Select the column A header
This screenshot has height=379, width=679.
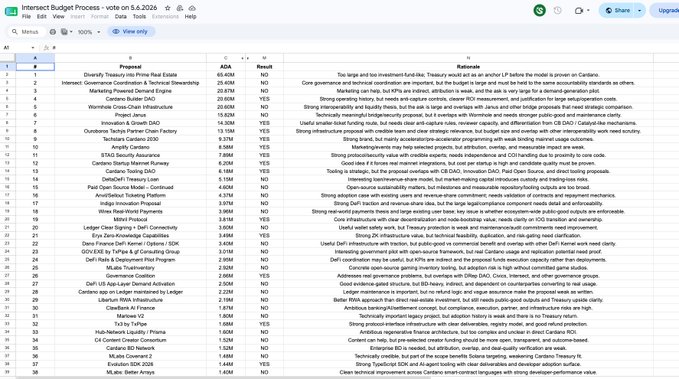click(x=35, y=58)
